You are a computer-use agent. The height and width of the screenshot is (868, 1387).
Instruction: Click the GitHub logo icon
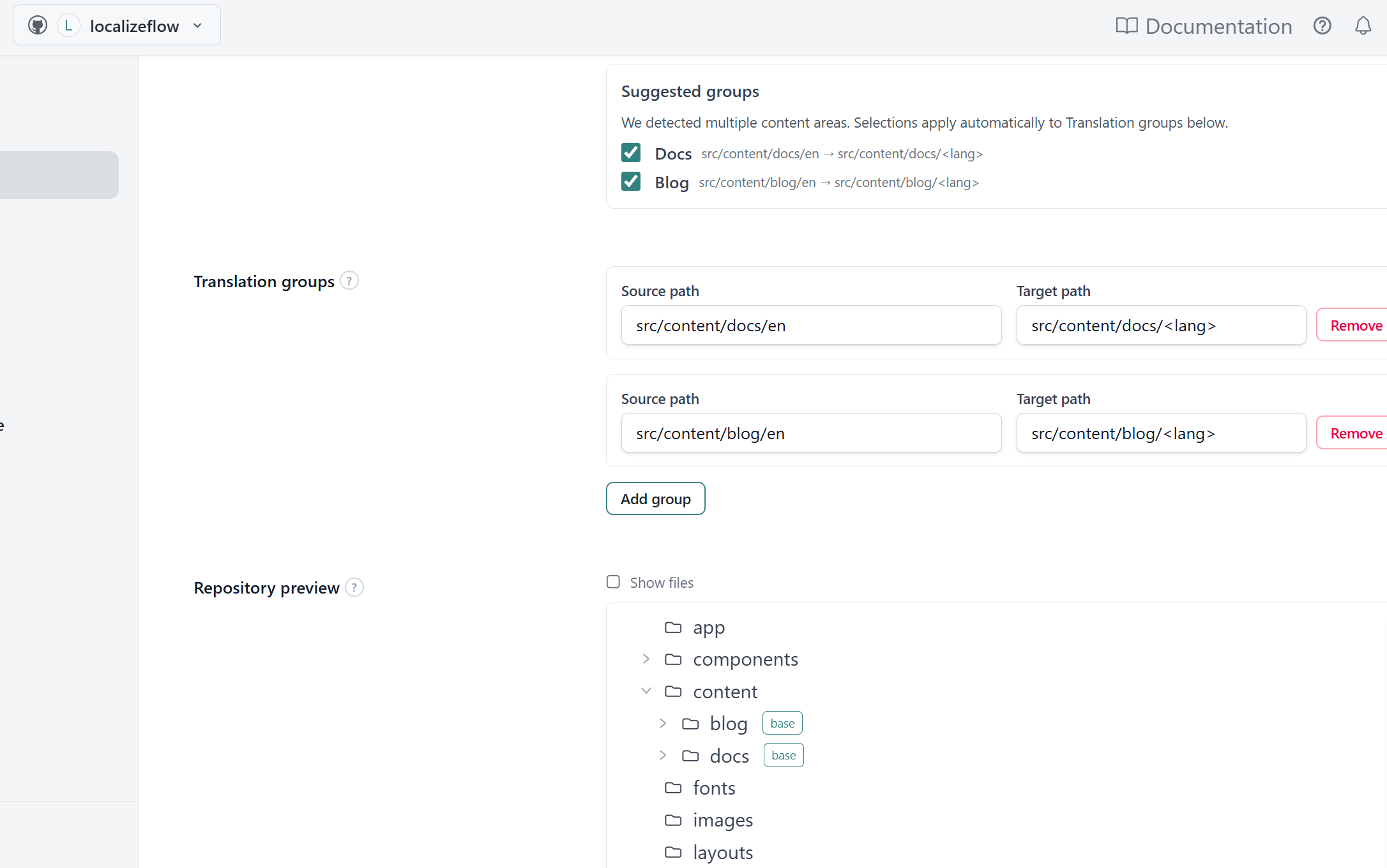tap(38, 26)
